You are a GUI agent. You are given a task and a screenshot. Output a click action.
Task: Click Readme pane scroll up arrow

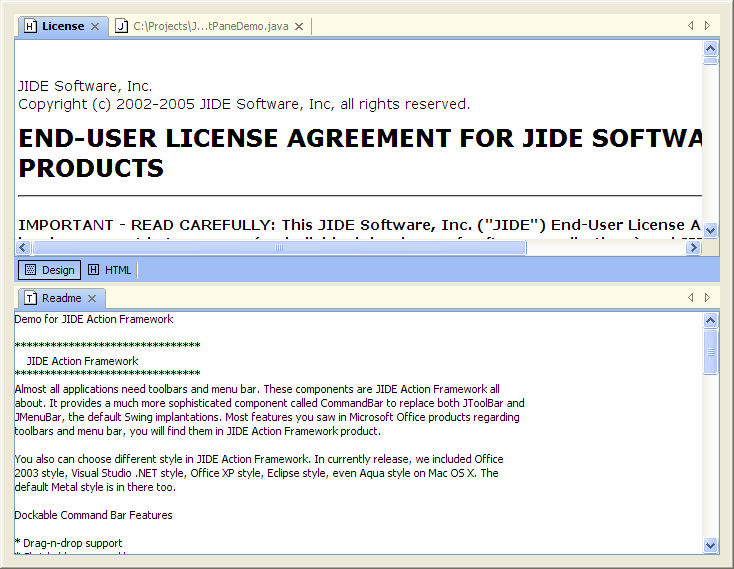click(710, 320)
